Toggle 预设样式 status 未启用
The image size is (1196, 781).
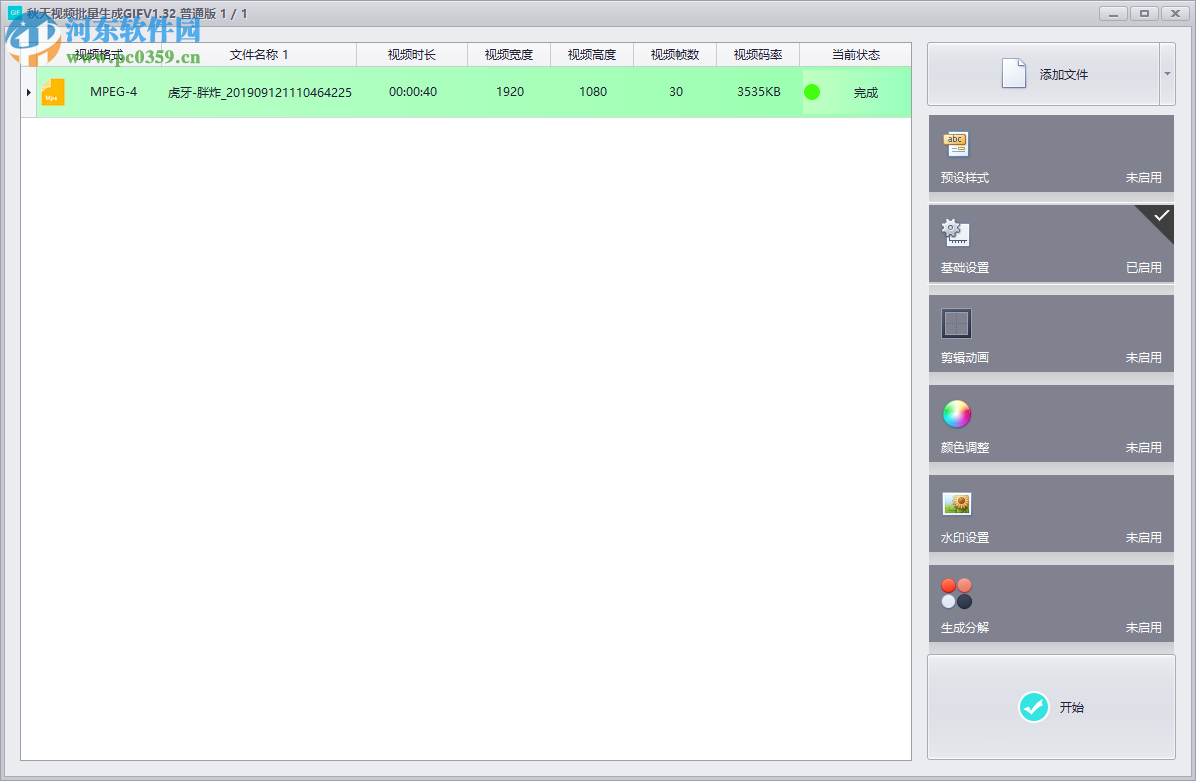(x=1143, y=178)
